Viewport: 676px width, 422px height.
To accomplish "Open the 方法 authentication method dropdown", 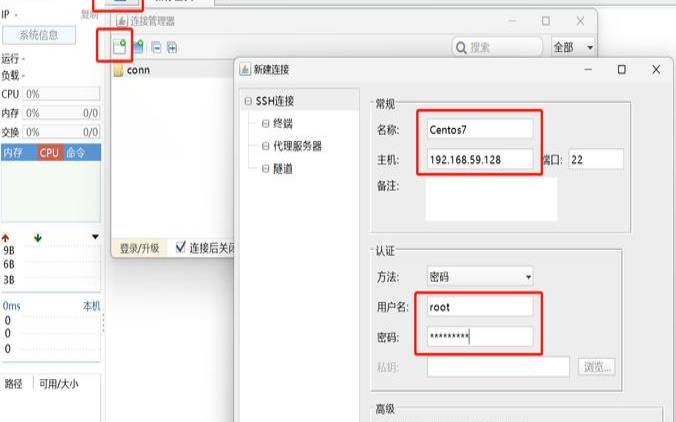I will pyautogui.click(x=480, y=277).
